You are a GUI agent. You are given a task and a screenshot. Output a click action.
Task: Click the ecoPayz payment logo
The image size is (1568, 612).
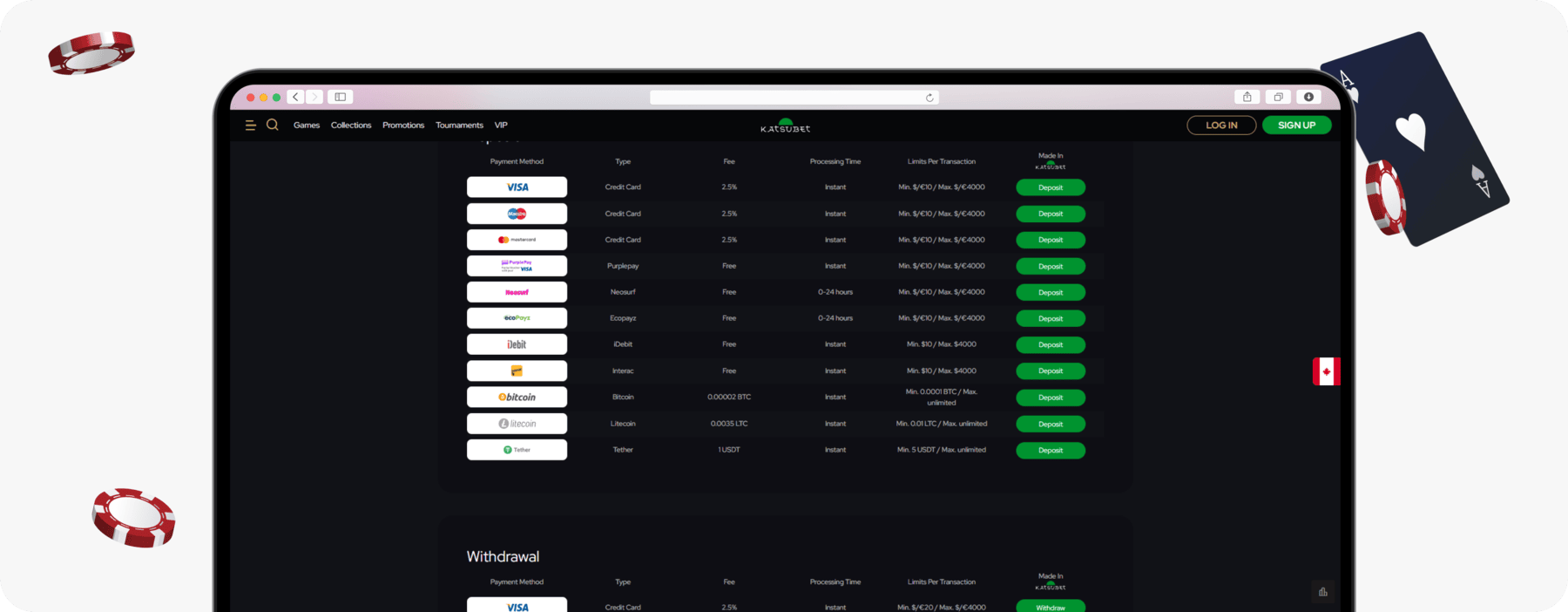[x=517, y=318]
